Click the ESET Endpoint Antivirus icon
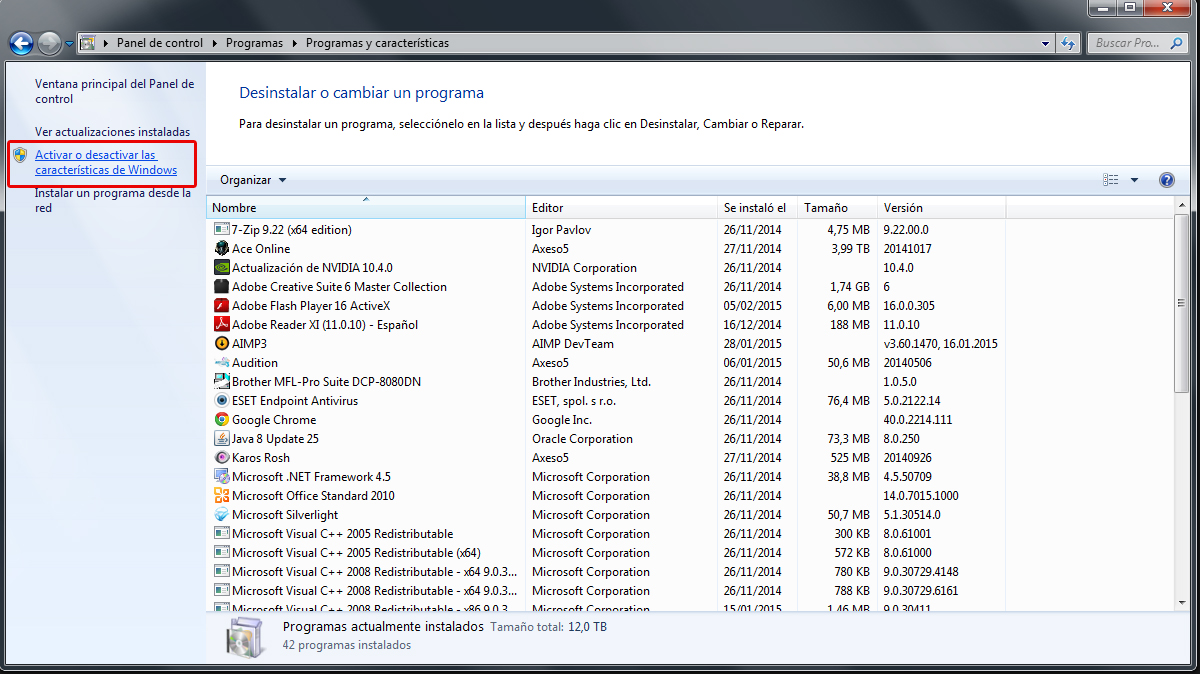 pos(222,401)
